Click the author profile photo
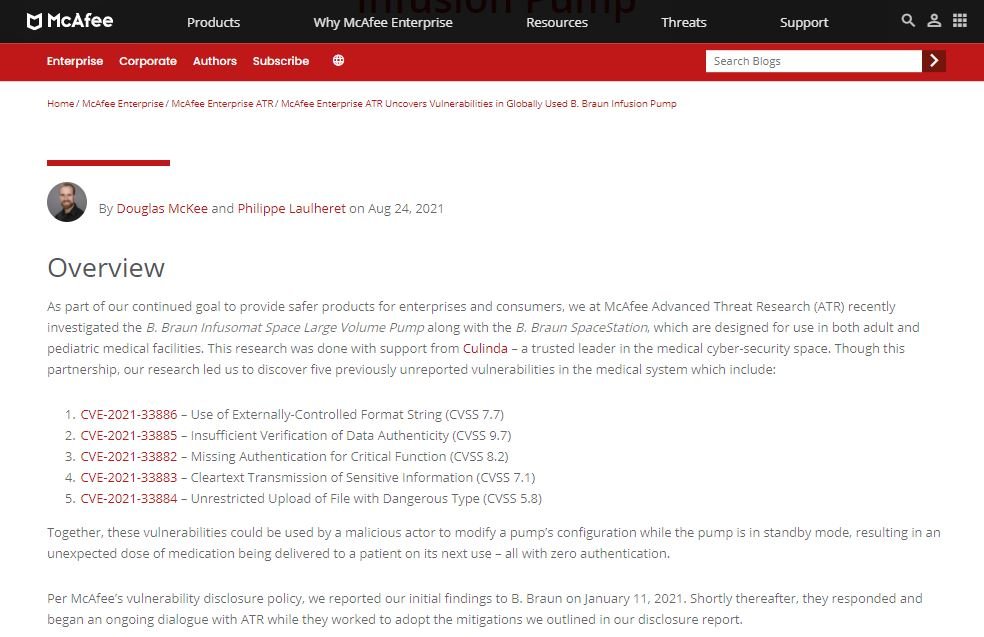Viewport: 984px width, 637px height. coord(67,202)
